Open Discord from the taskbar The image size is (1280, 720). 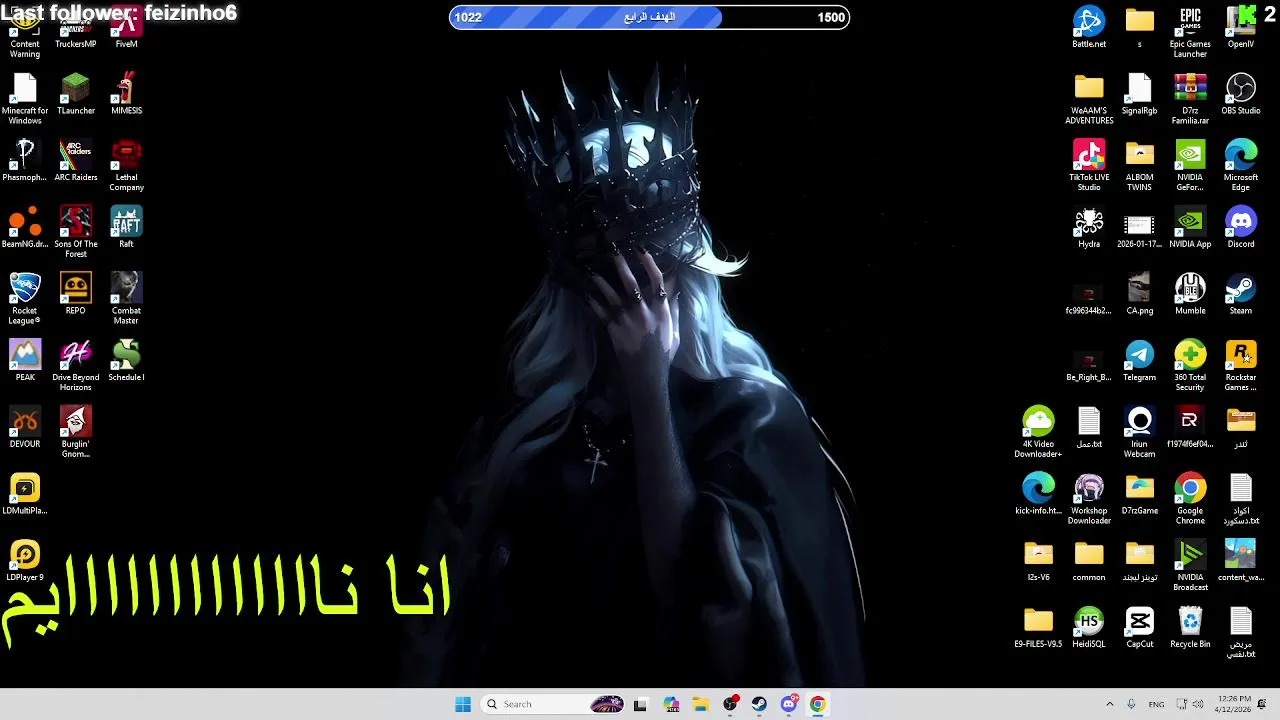(789, 704)
